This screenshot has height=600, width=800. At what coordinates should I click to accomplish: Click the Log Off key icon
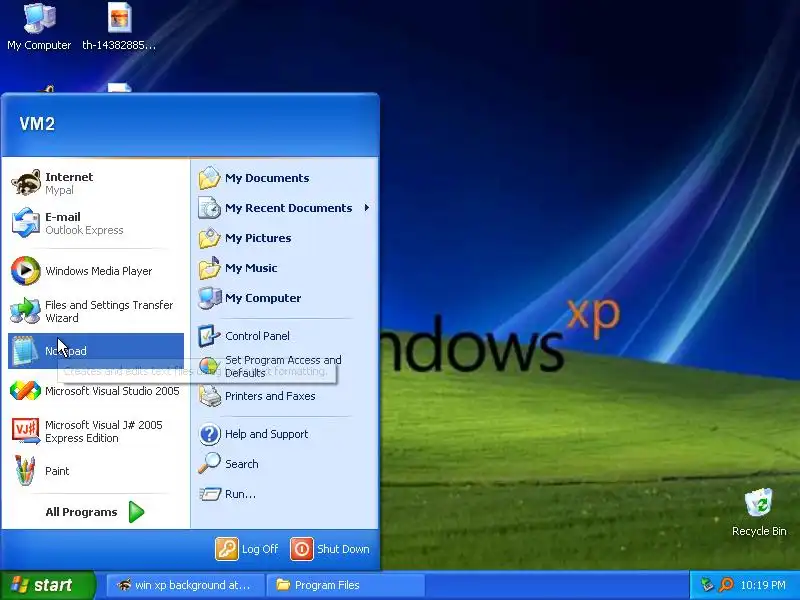227,549
